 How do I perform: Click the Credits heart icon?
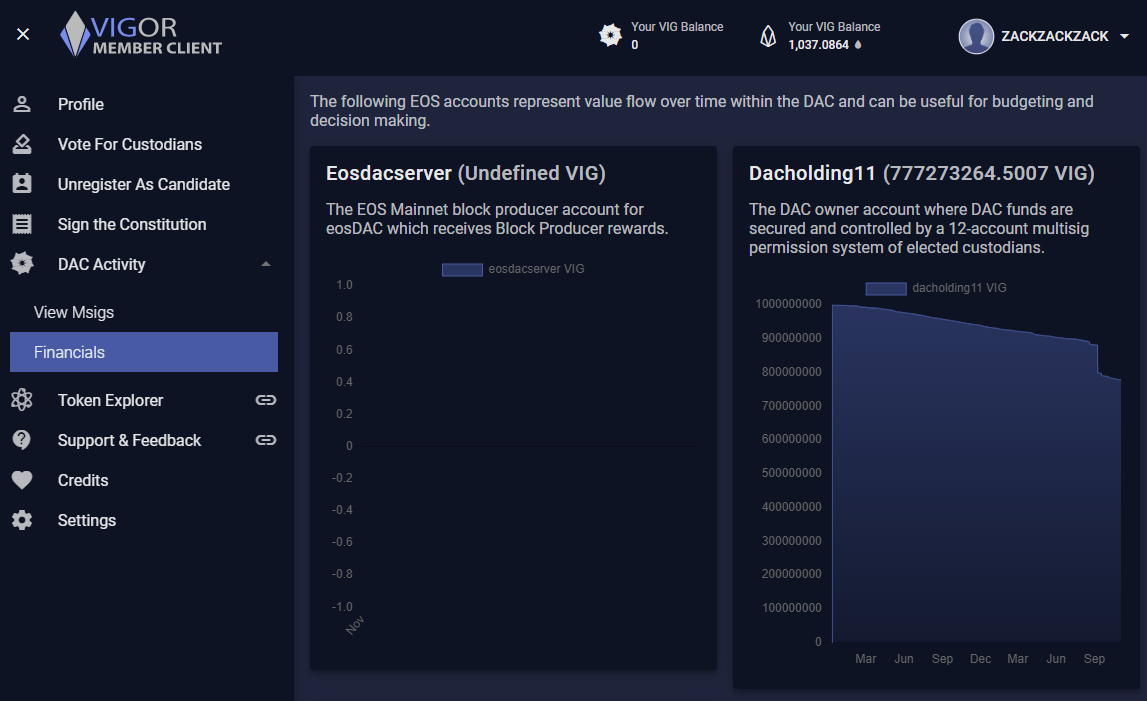(x=22, y=480)
